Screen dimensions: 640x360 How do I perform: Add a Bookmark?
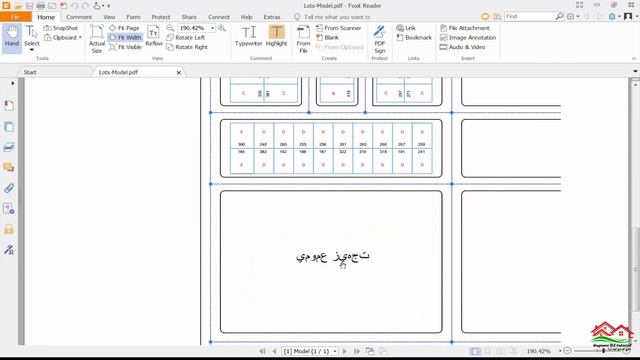point(414,38)
